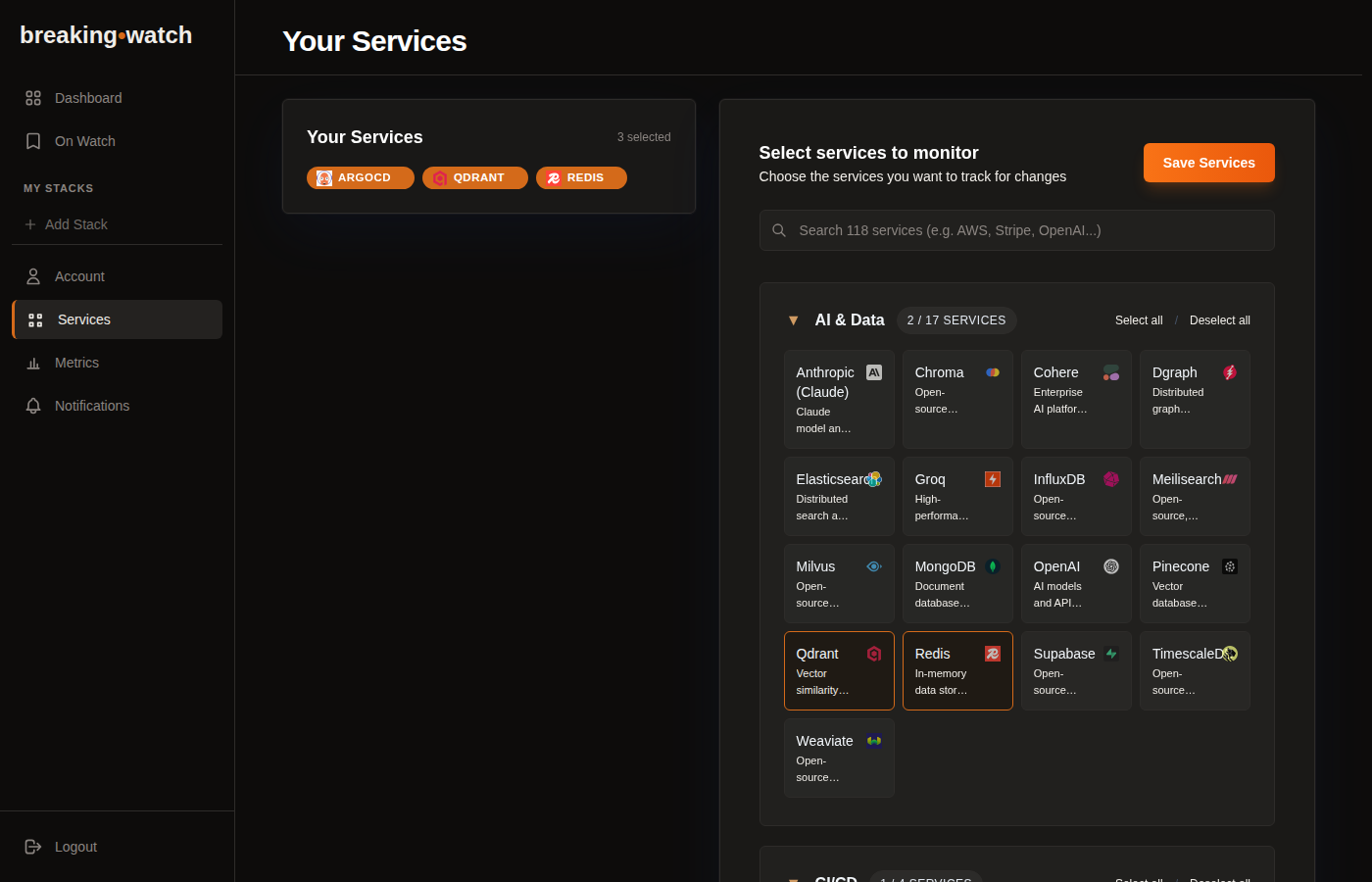This screenshot has width=1372, height=882.
Task: Open the Account menu item
Action: click(x=117, y=276)
